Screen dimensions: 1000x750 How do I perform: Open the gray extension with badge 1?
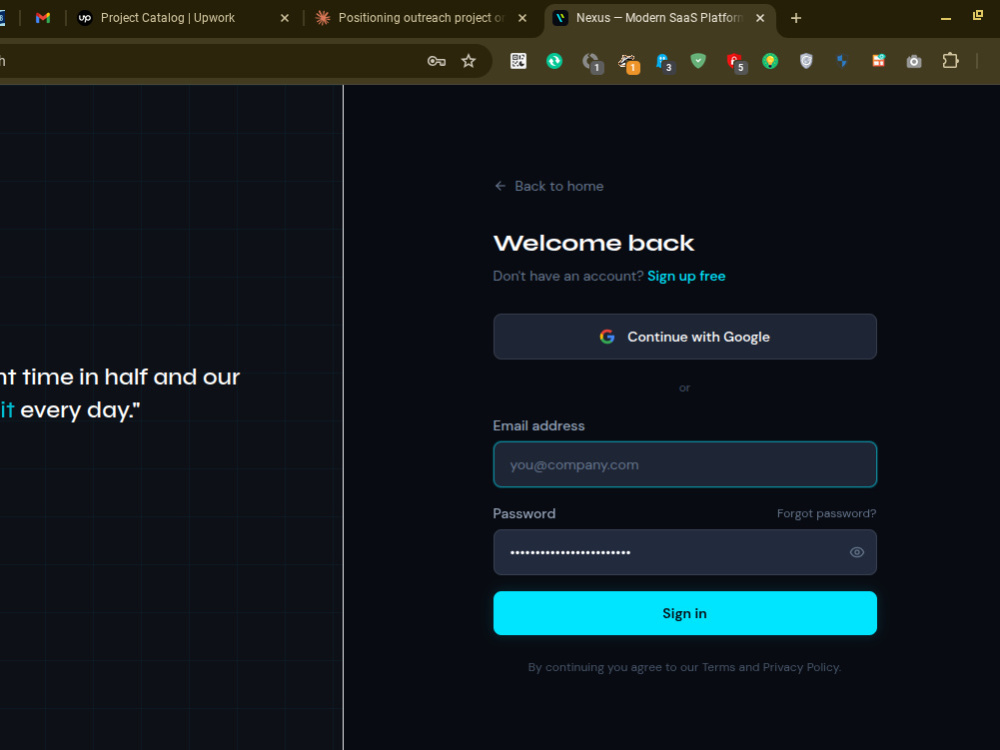[x=592, y=62]
